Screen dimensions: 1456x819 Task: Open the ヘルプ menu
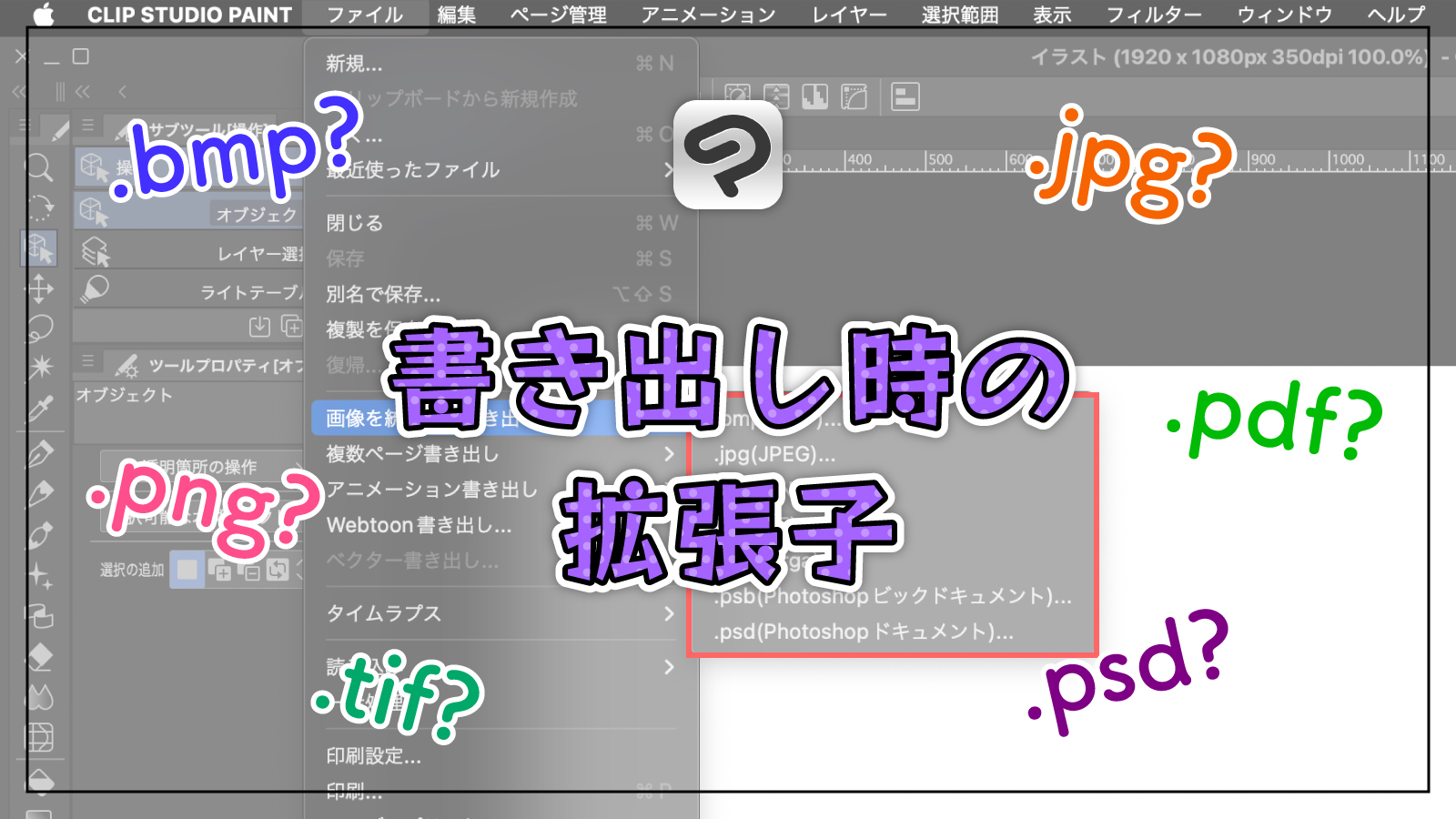(1396, 15)
